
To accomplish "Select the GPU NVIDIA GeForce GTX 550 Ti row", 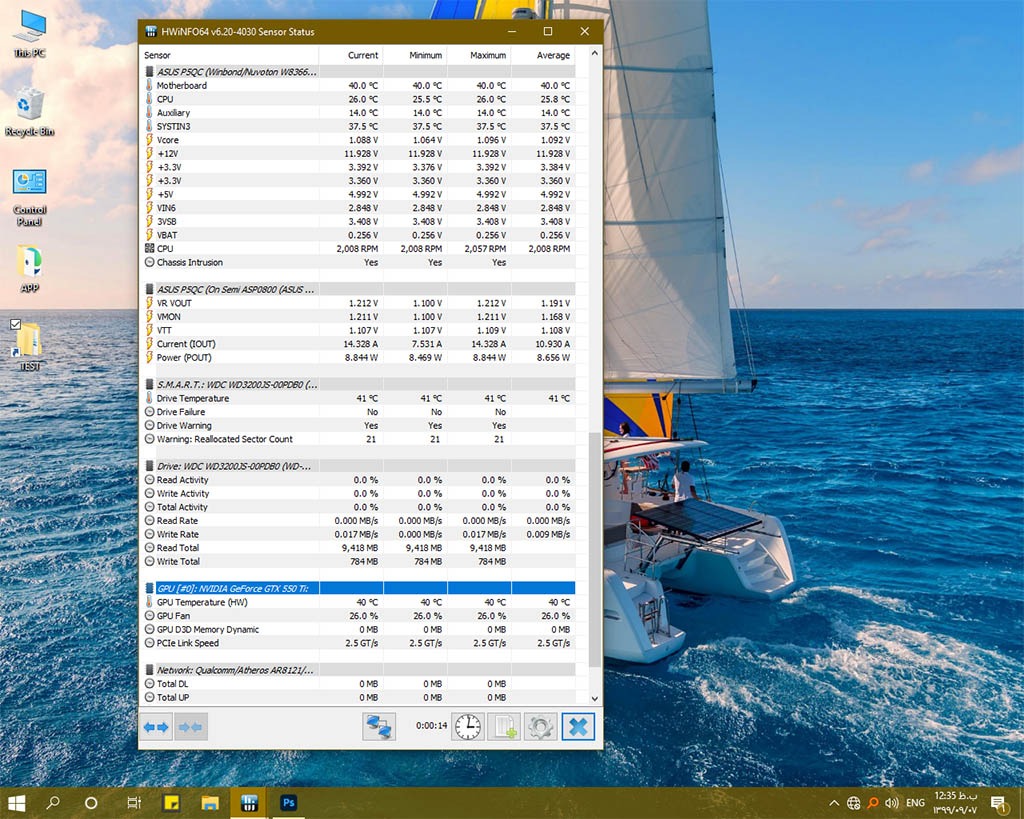I will [x=360, y=589].
